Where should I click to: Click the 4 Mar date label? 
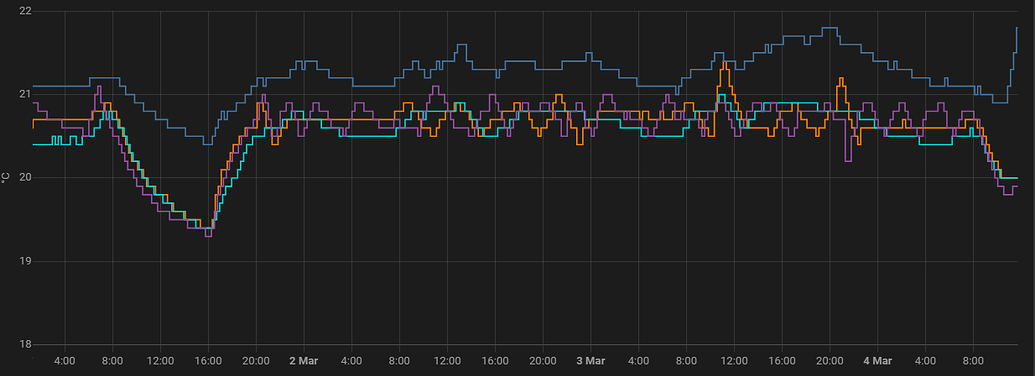click(878, 361)
